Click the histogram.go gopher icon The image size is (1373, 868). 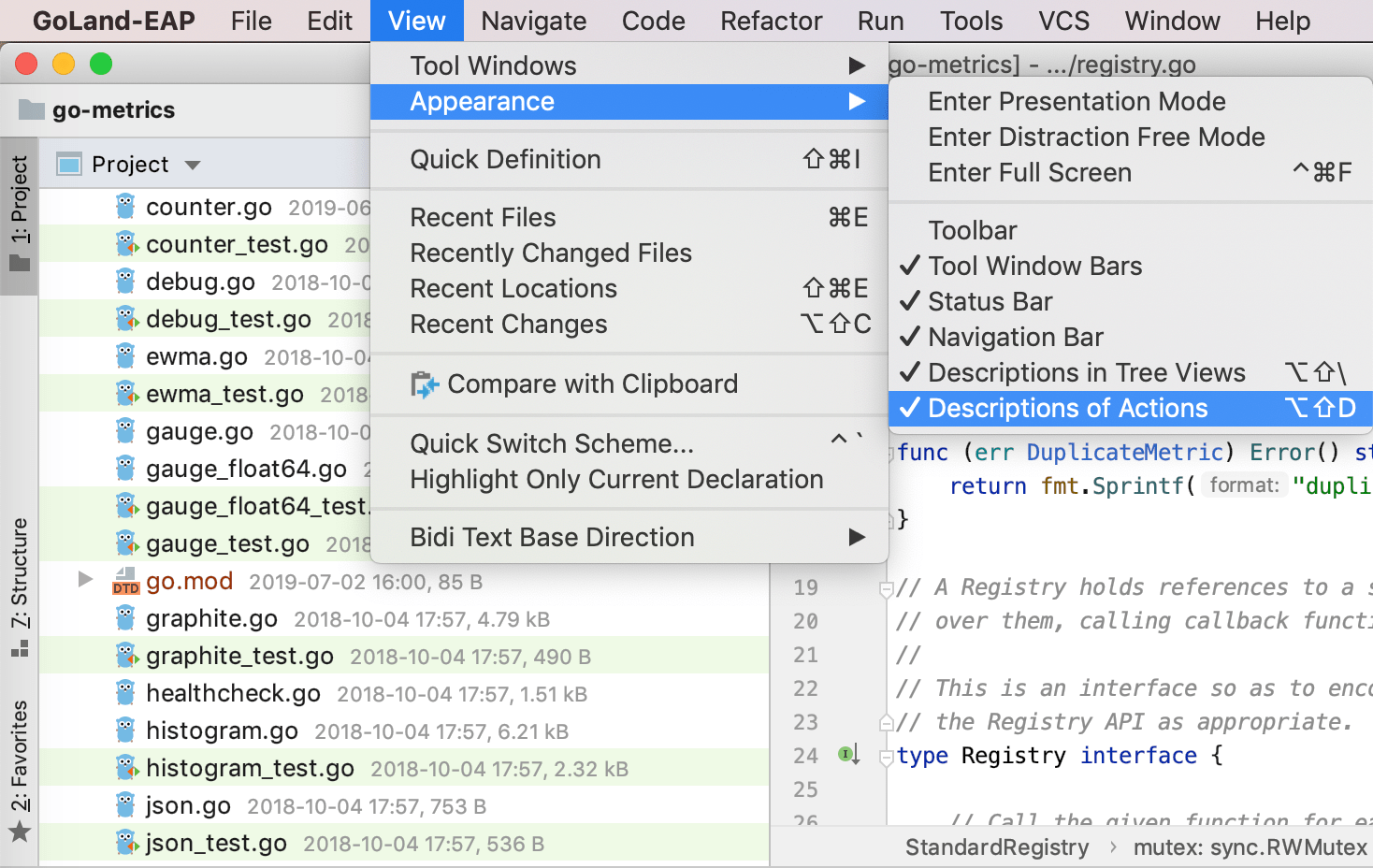point(125,730)
